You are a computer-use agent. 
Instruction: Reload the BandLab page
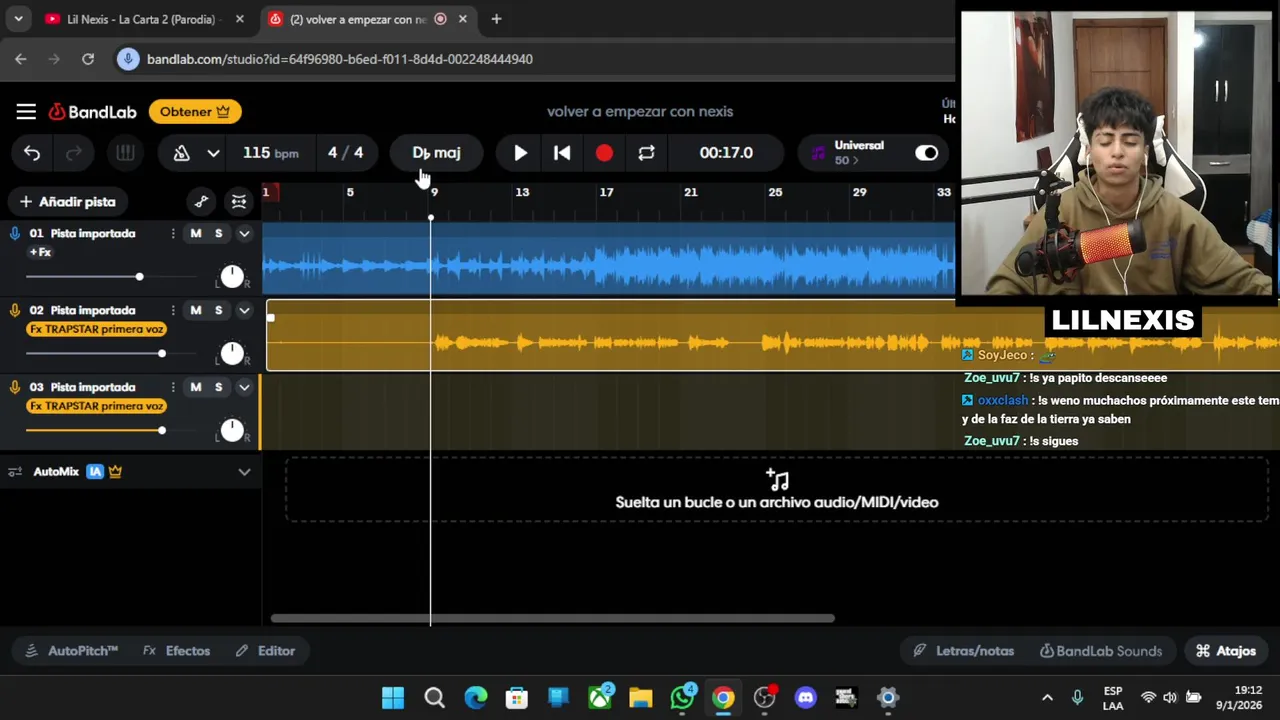point(88,59)
